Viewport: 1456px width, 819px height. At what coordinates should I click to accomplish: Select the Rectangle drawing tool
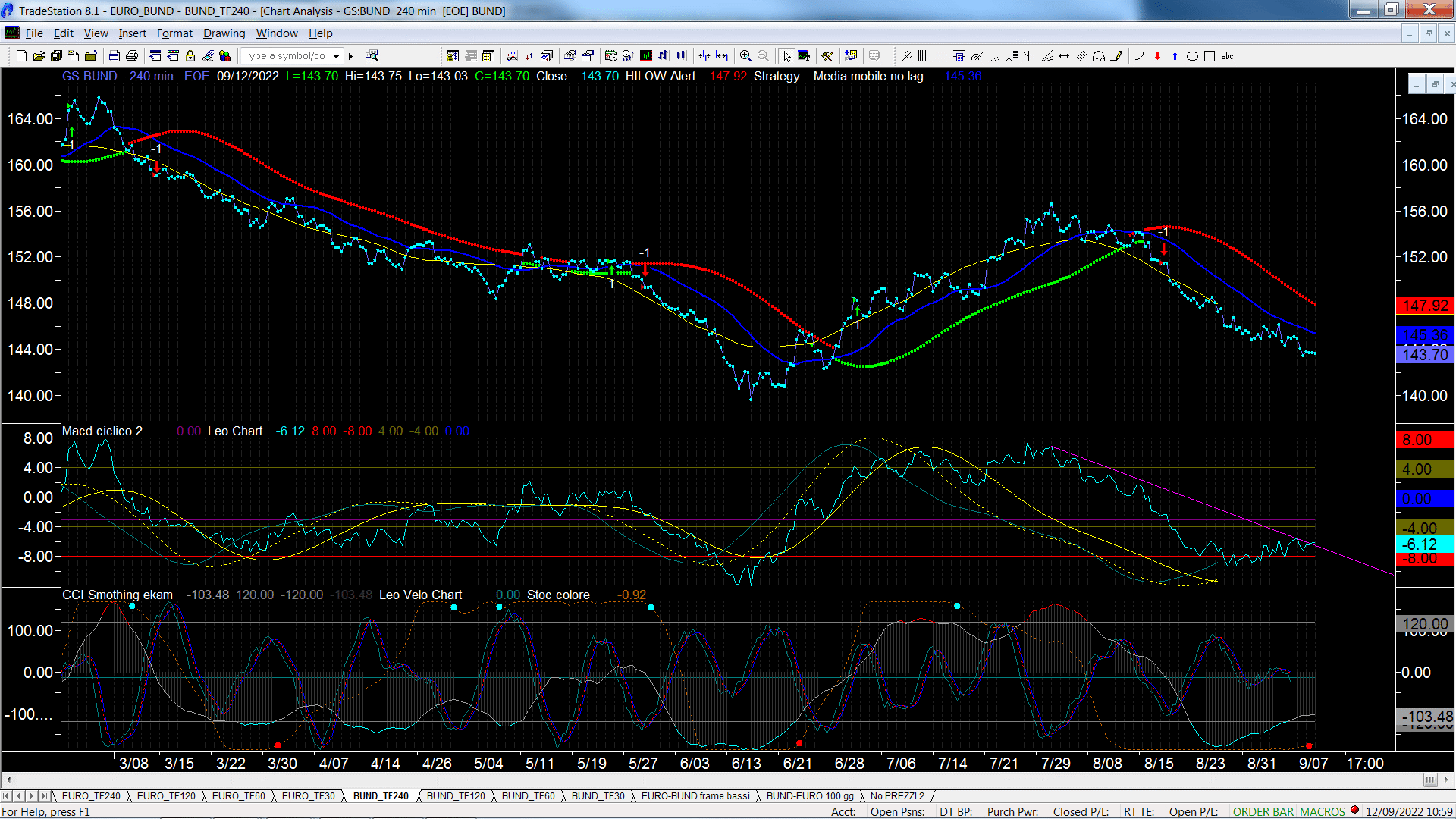coord(1210,55)
